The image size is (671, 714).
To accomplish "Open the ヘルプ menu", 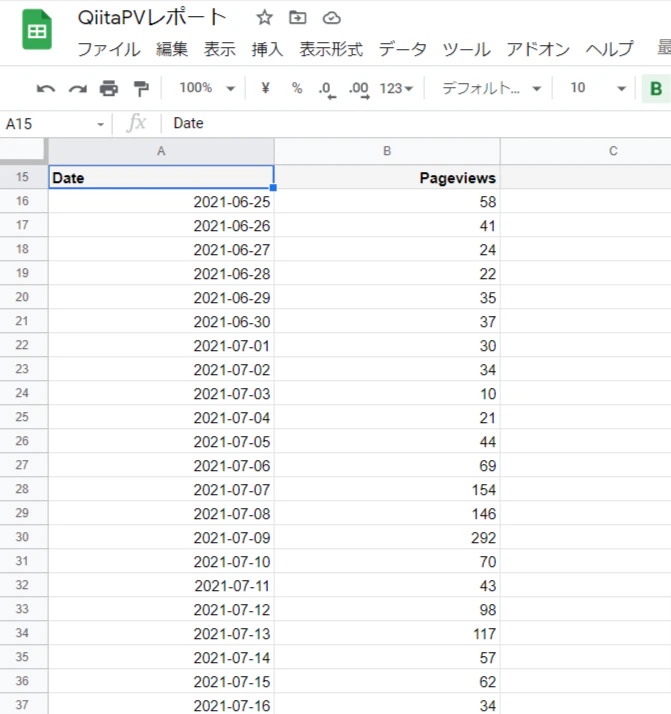I will pos(610,49).
